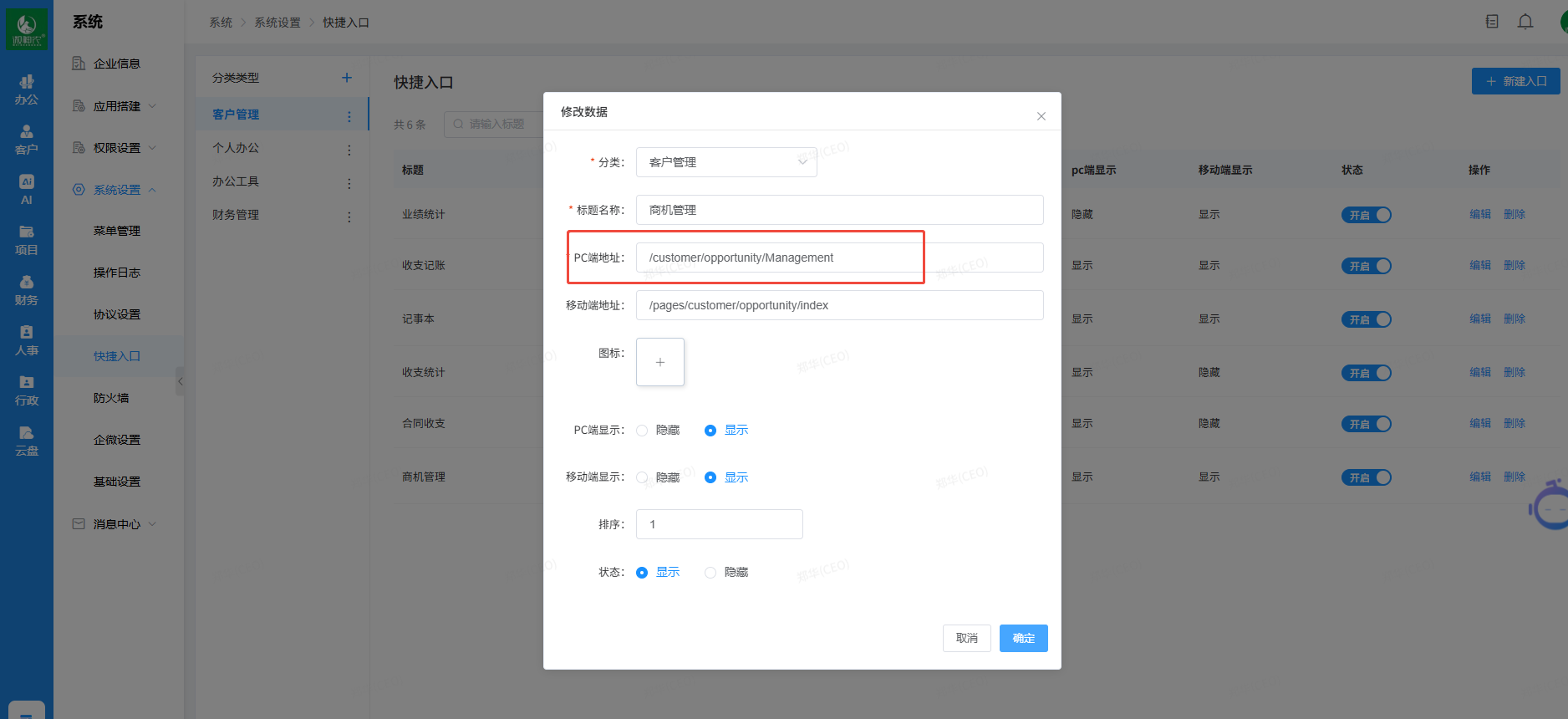This screenshot has width=1568, height=719.
Task: Select 隐藏 for PC端显示
Action: tap(642, 431)
